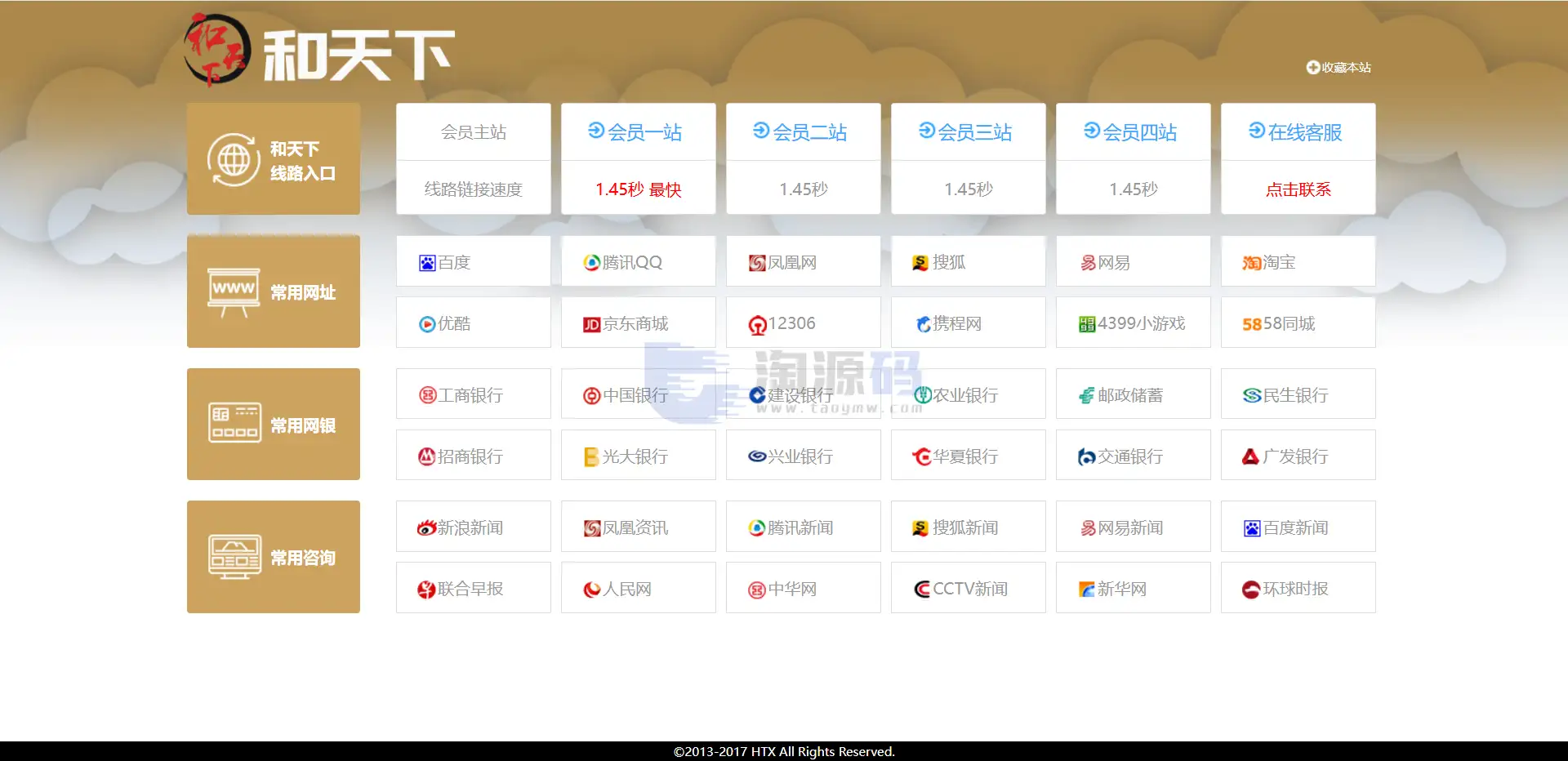Select the 常用网银 category panel
Image resolution: width=1568 pixels, height=761 pixels.
pos(274,425)
